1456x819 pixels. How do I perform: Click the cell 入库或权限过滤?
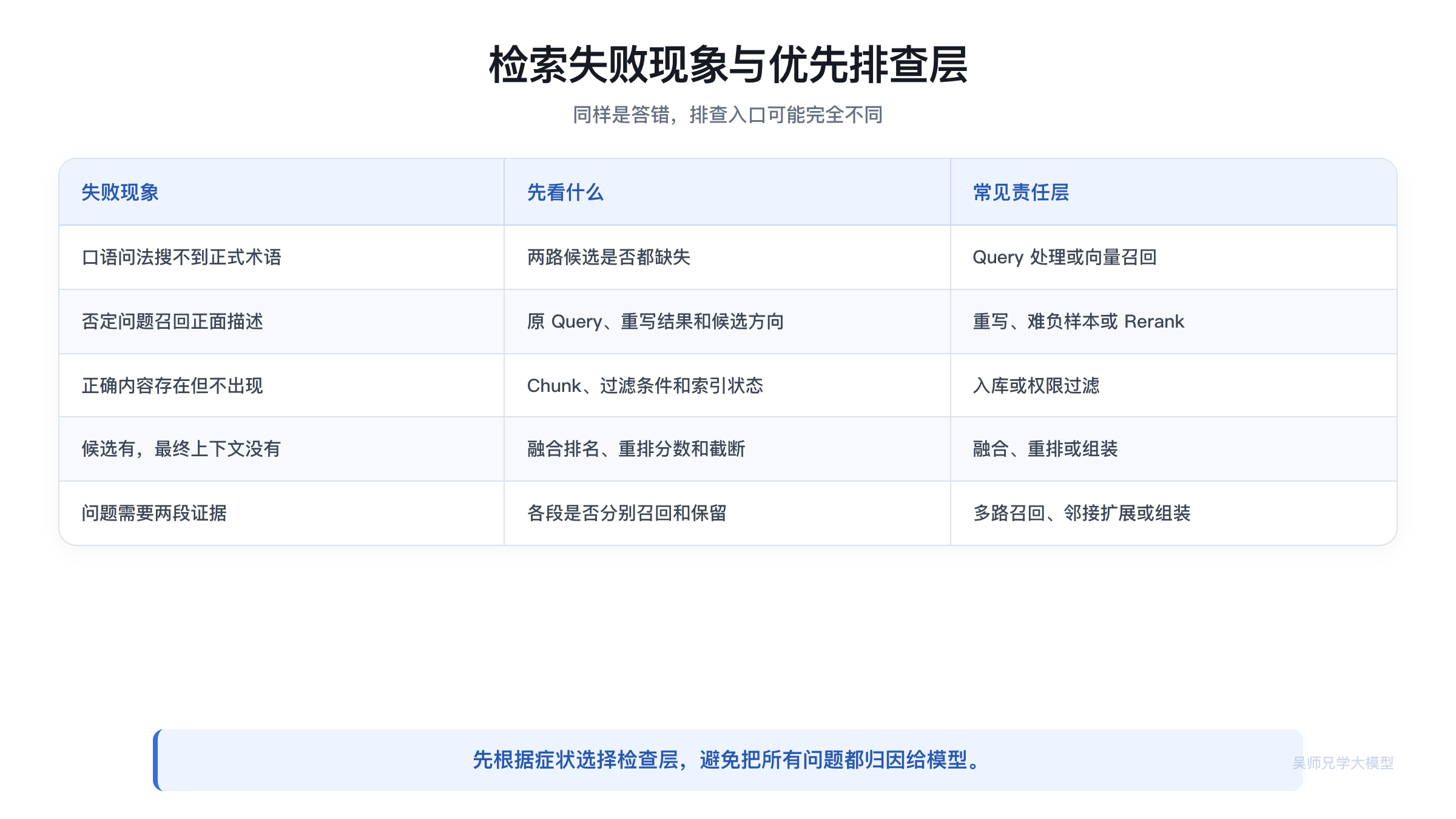tap(1174, 385)
